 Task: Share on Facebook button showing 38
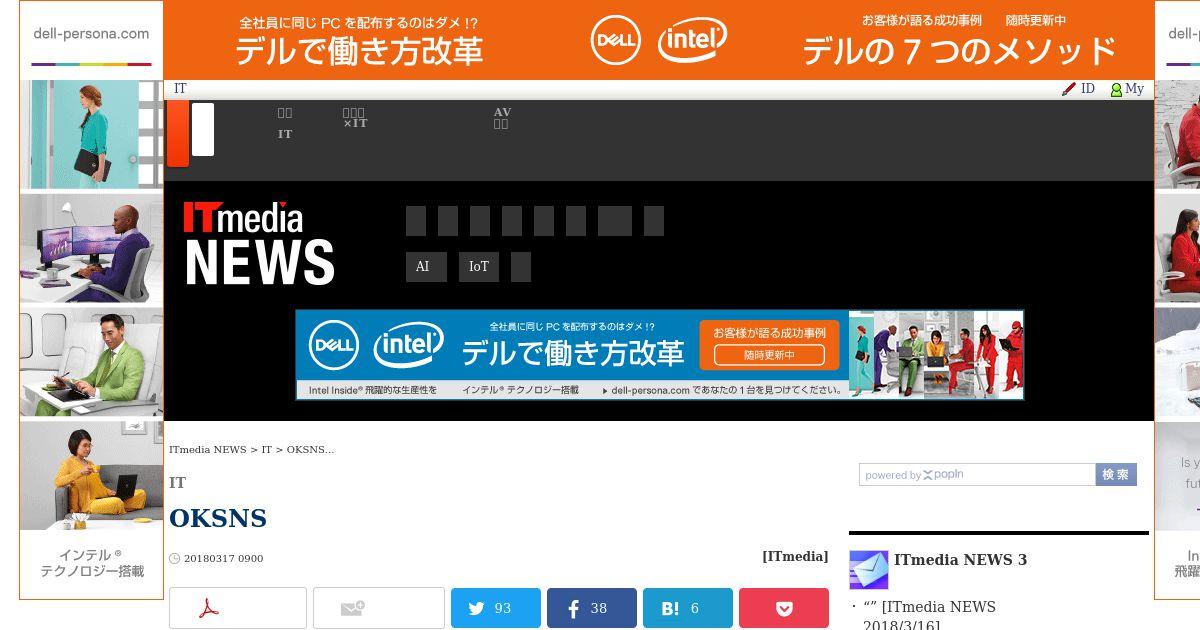pyautogui.click(x=592, y=608)
